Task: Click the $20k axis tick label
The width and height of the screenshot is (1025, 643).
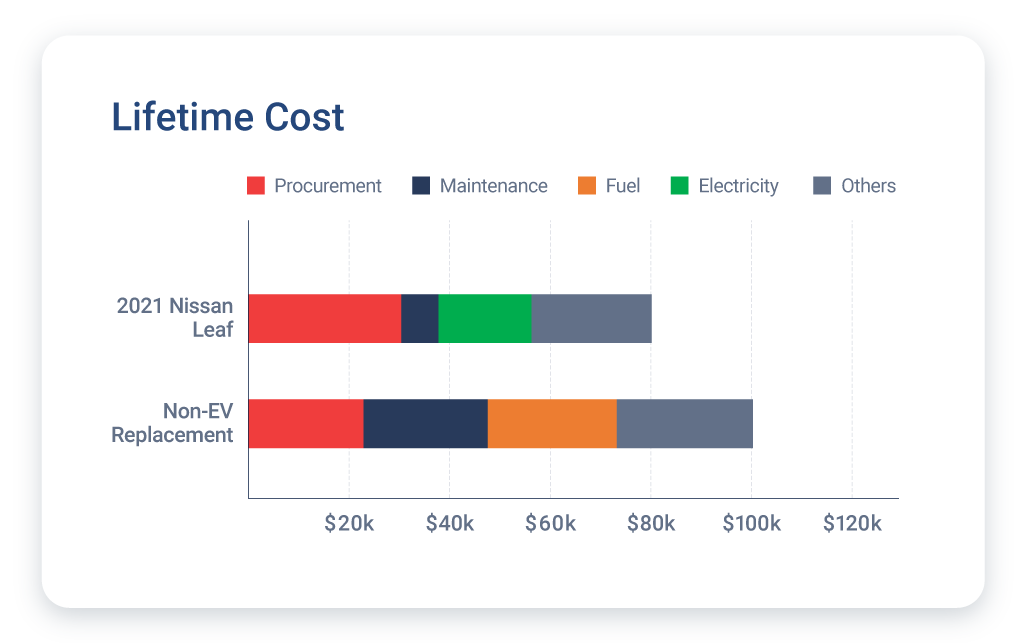Action: [350, 522]
